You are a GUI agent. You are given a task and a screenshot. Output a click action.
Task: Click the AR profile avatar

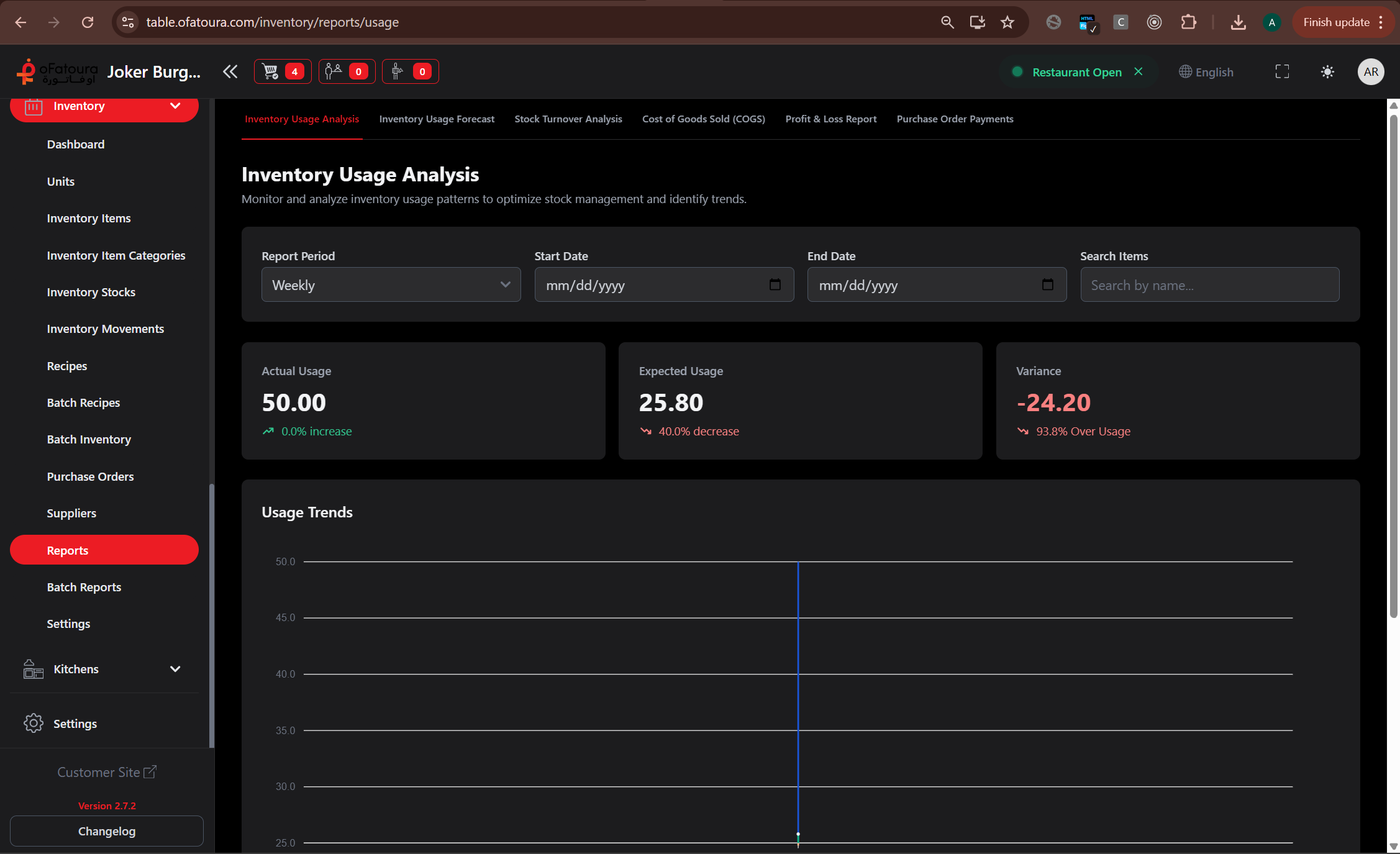tap(1371, 71)
